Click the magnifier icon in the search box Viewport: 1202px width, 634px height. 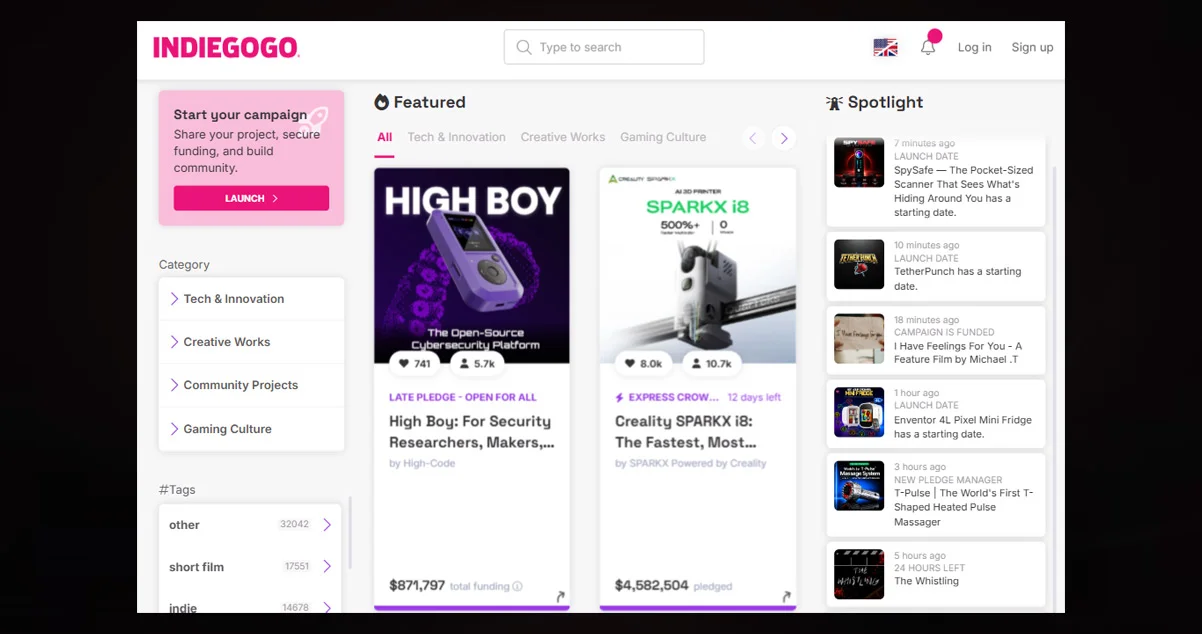(x=524, y=47)
